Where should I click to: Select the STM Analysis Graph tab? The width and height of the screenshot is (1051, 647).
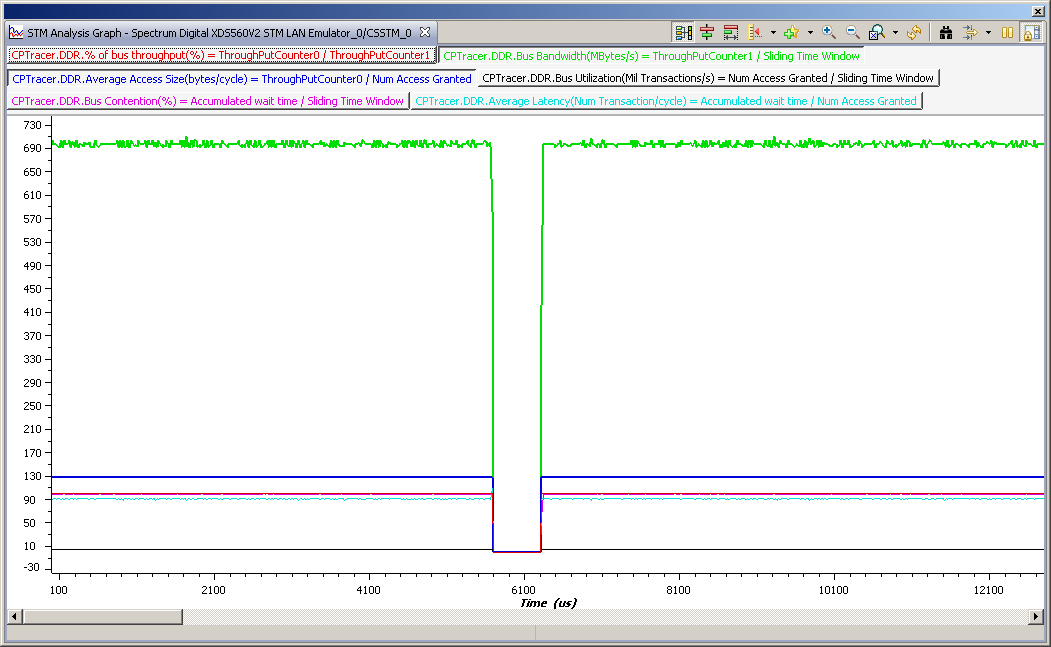pos(219,32)
